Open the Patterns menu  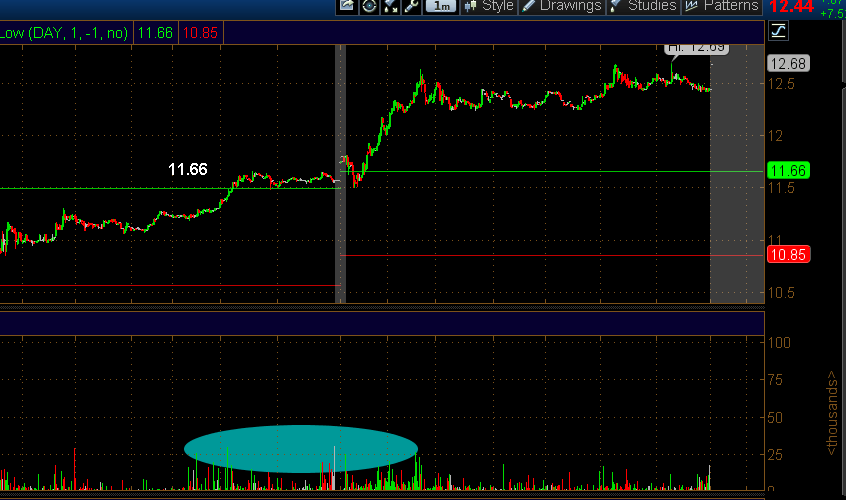tap(731, 6)
